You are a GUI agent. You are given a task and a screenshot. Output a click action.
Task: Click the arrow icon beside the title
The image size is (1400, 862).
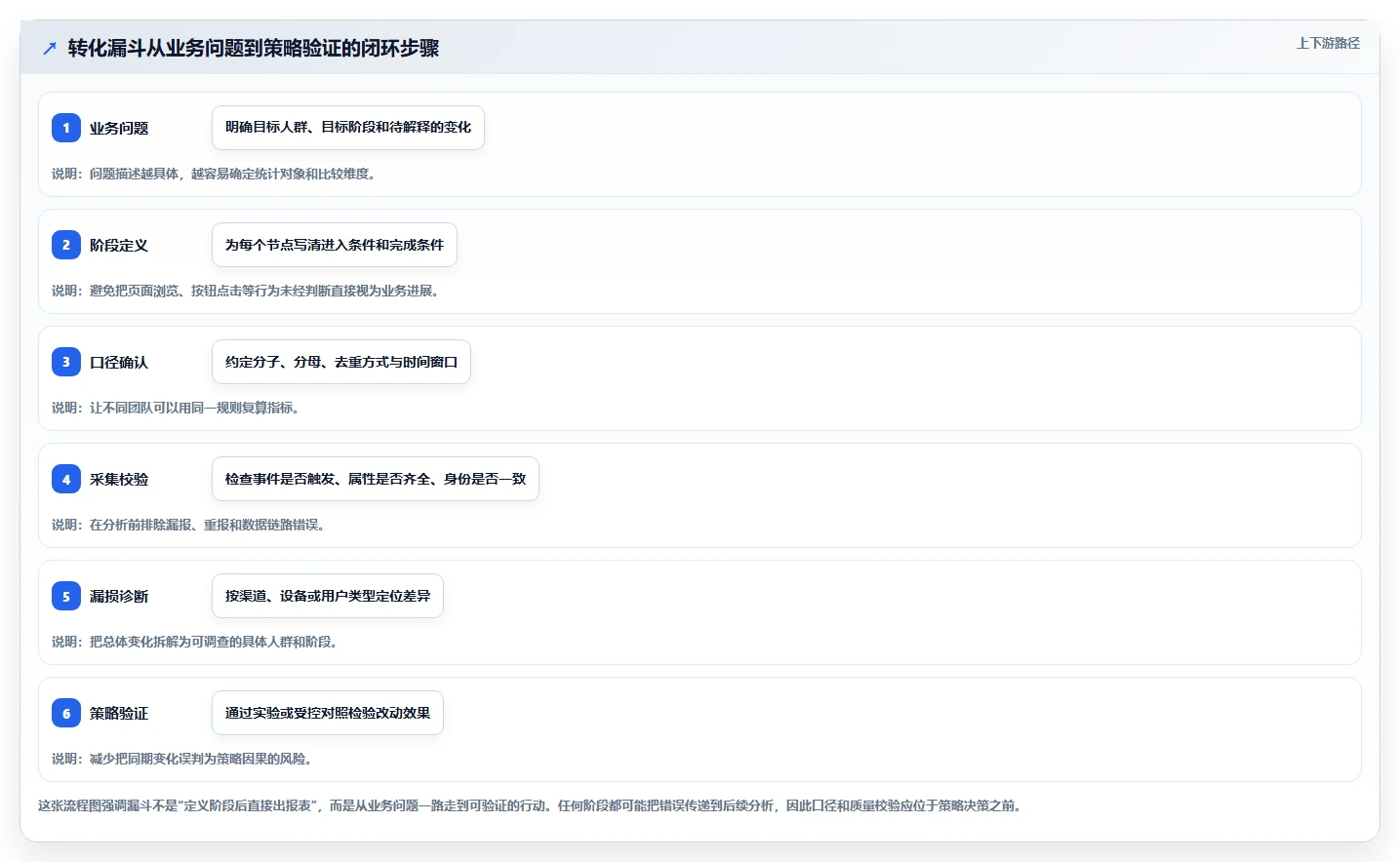coord(50,48)
